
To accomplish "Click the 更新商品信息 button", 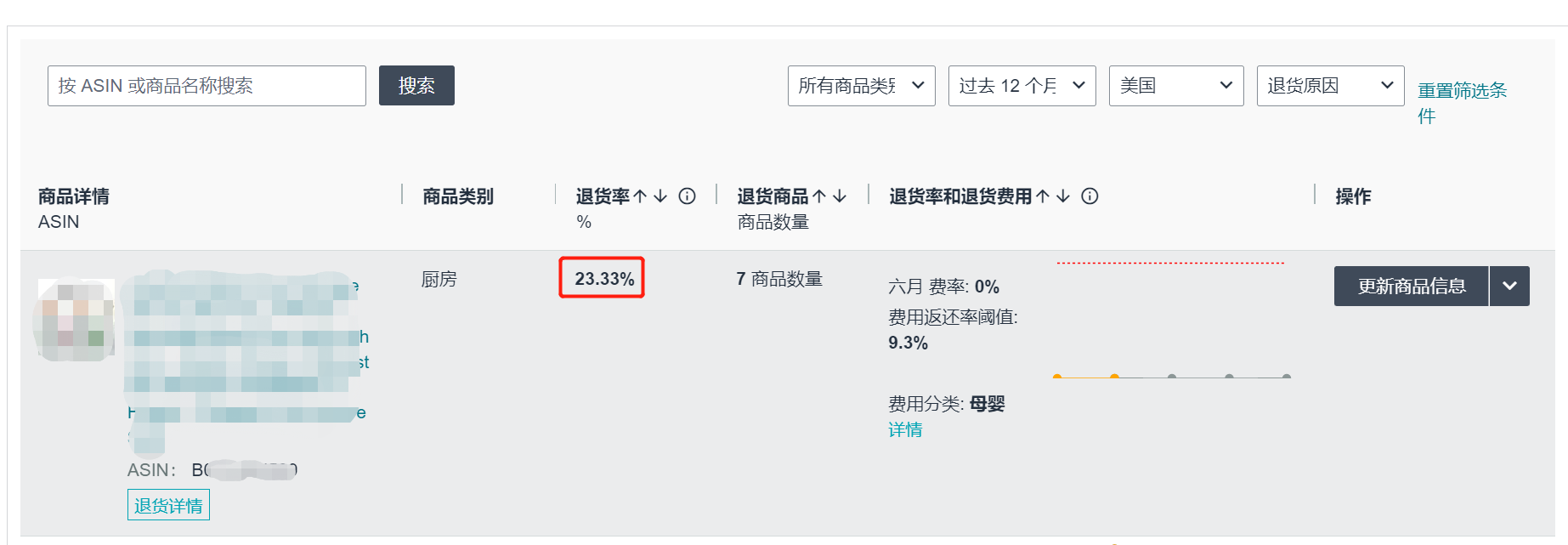I will pyautogui.click(x=1411, y=286).
